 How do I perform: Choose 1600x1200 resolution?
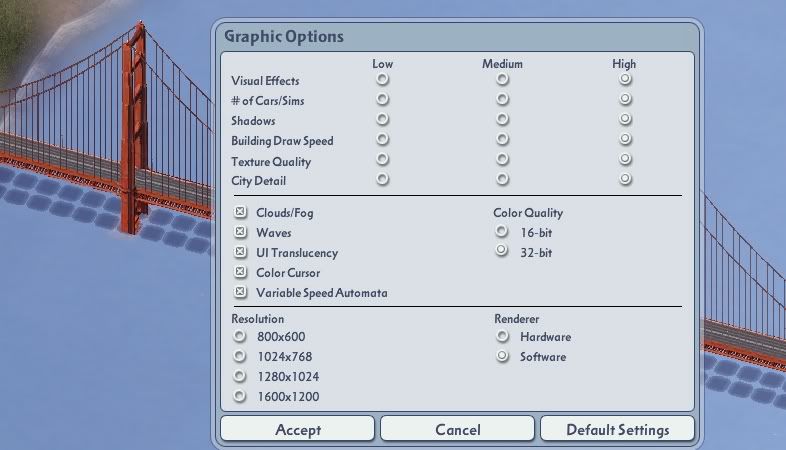click(x=240, y=396)
